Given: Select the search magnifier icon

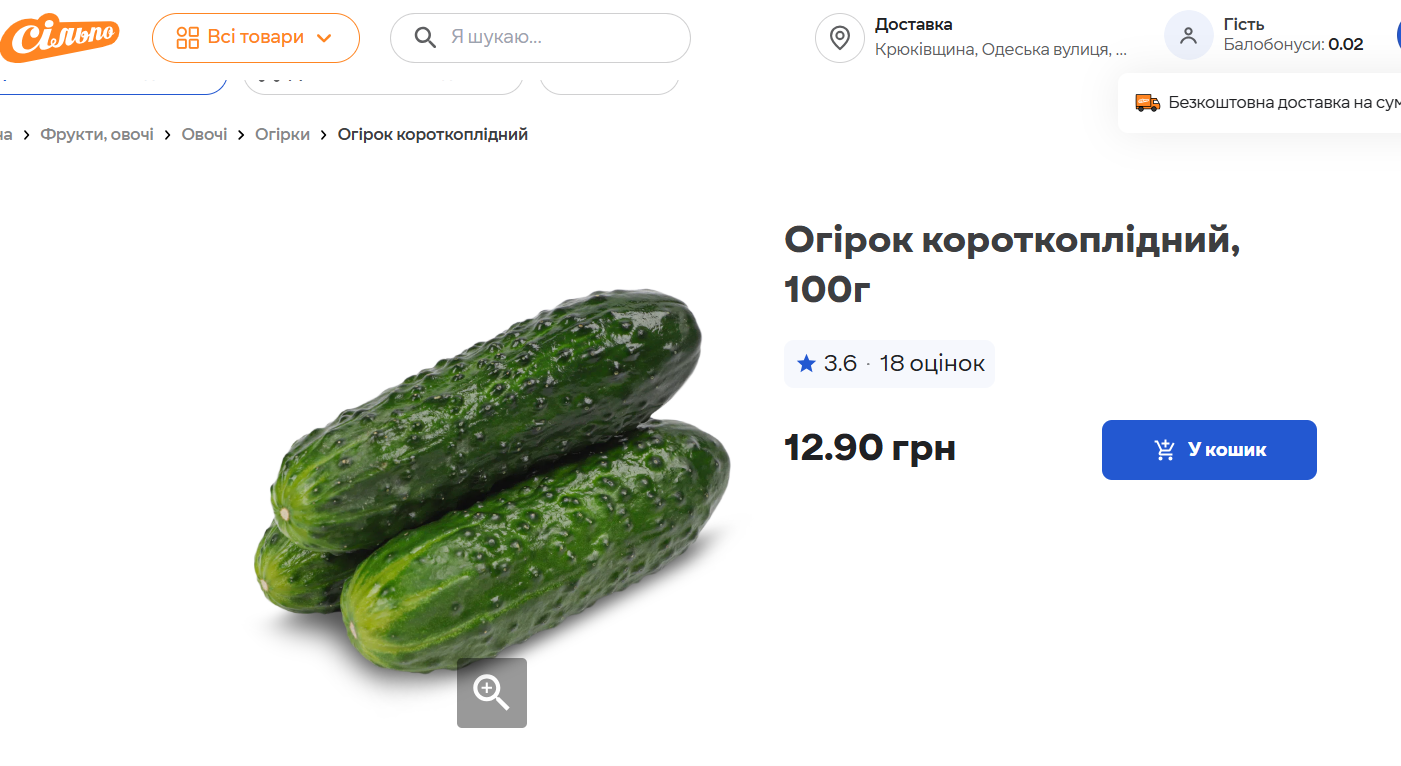Looking at the screenshot, I should [x=424, y=37].
